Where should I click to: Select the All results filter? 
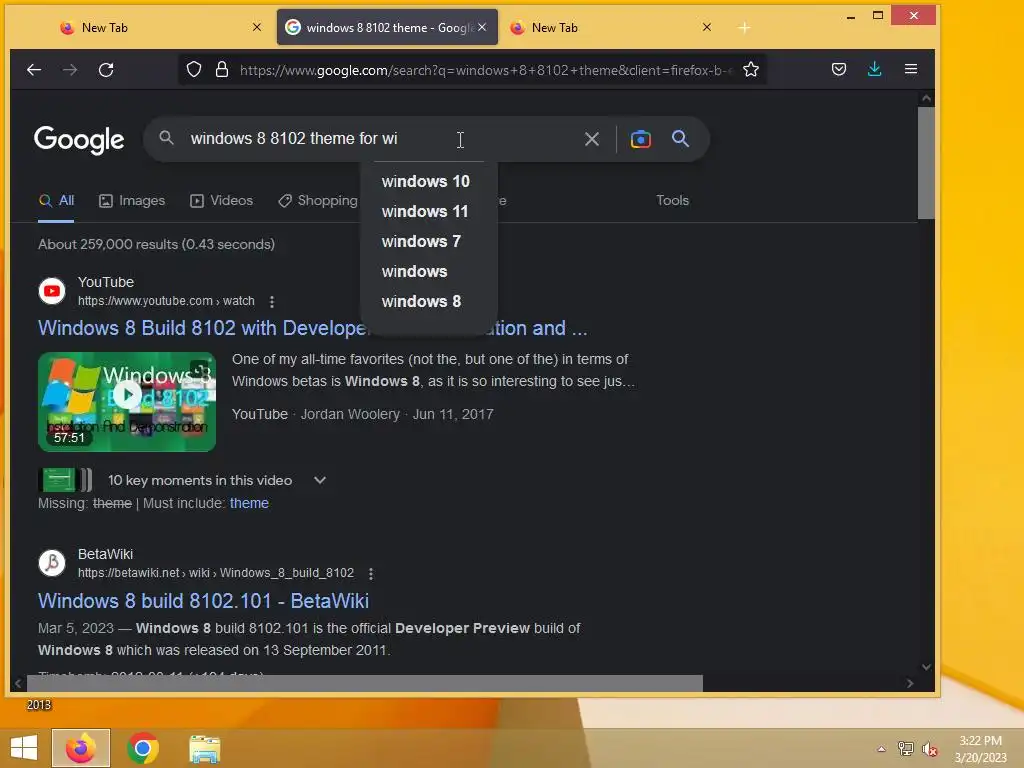[56, 200]
